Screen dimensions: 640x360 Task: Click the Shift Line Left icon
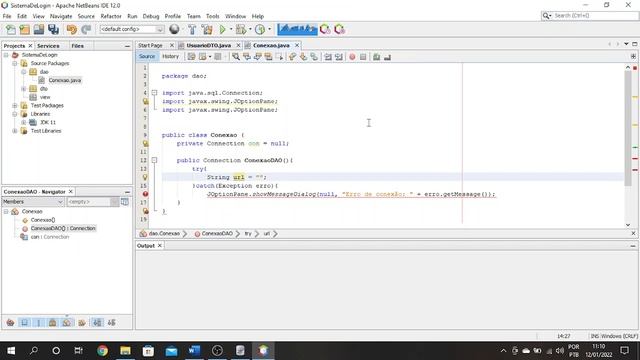[x=328, y=57]
